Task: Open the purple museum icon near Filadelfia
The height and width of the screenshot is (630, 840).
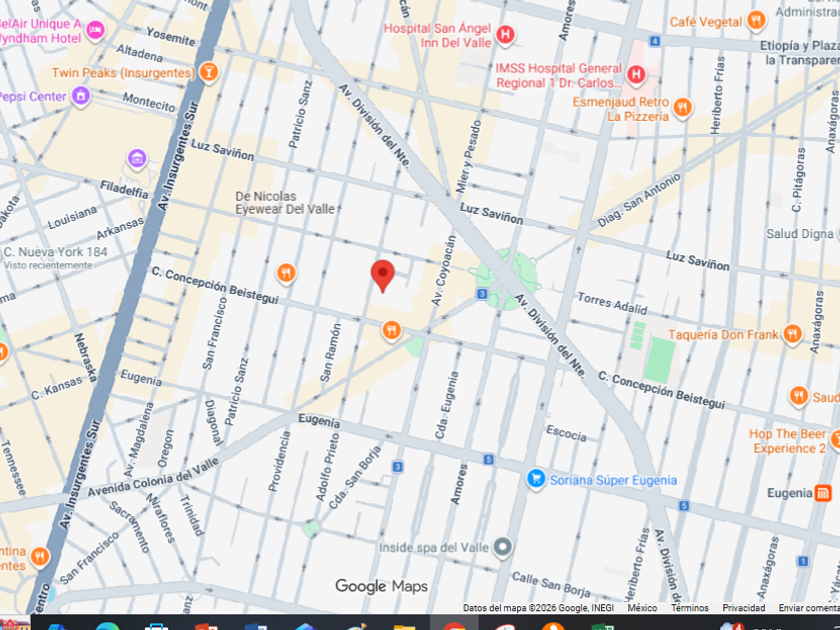Action: point(137,159)
